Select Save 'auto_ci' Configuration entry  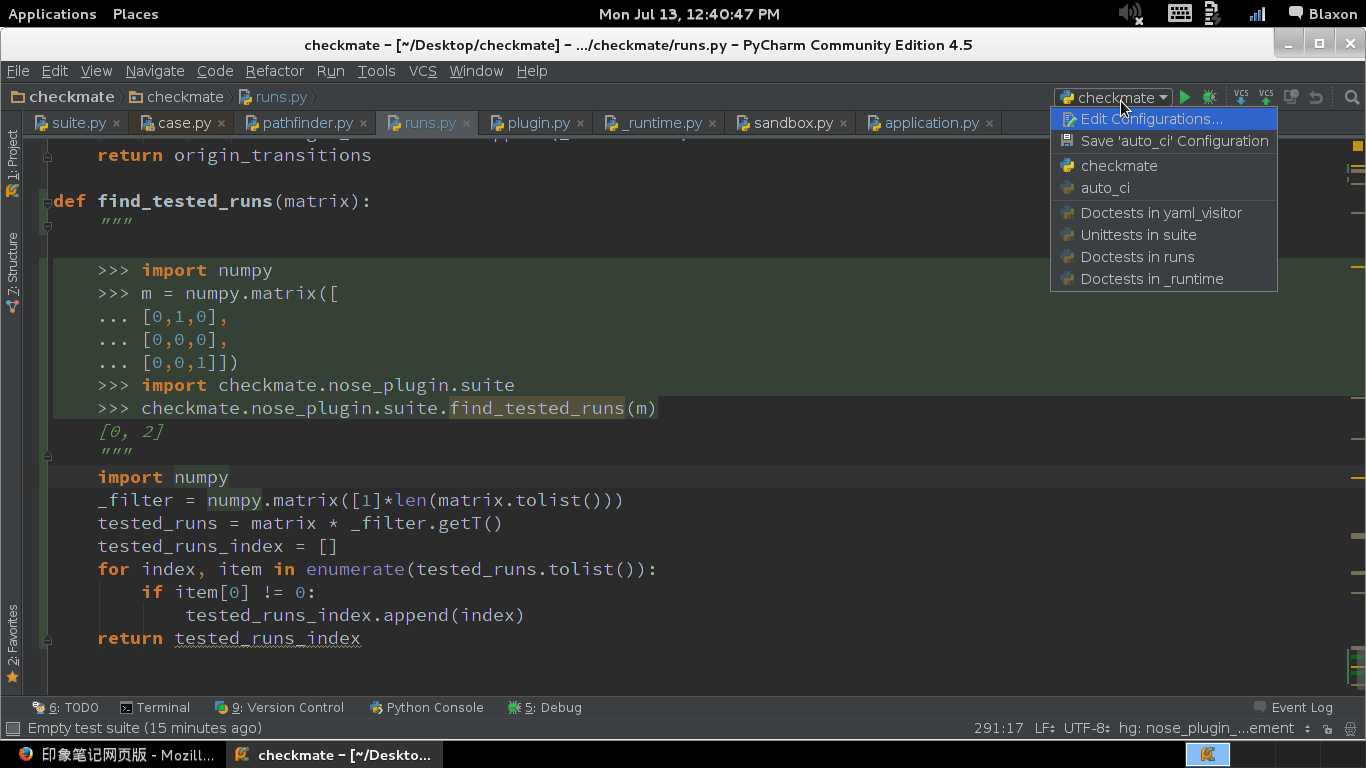1164,141
